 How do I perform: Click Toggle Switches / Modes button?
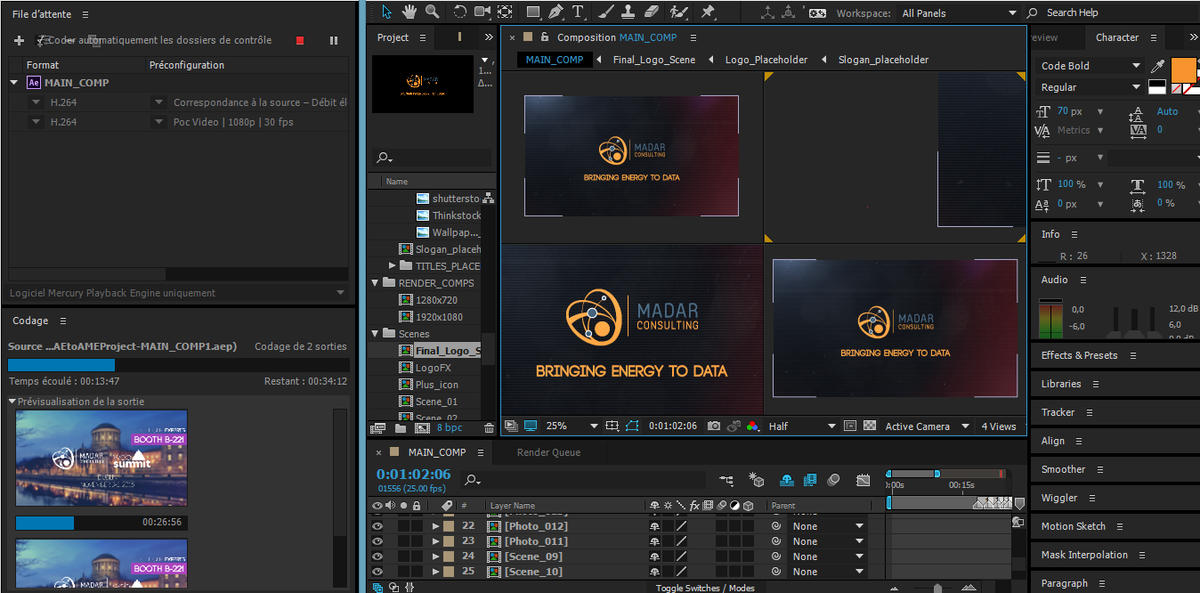(705, 588)
